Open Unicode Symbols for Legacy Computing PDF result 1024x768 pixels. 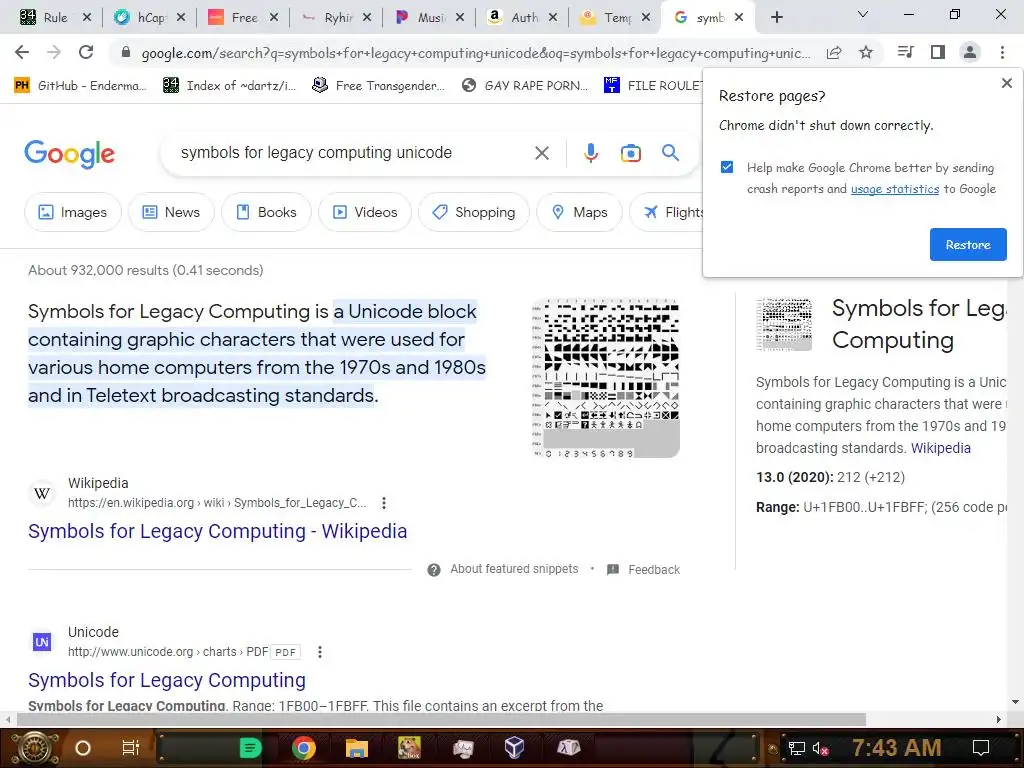[x=167, y=680]
